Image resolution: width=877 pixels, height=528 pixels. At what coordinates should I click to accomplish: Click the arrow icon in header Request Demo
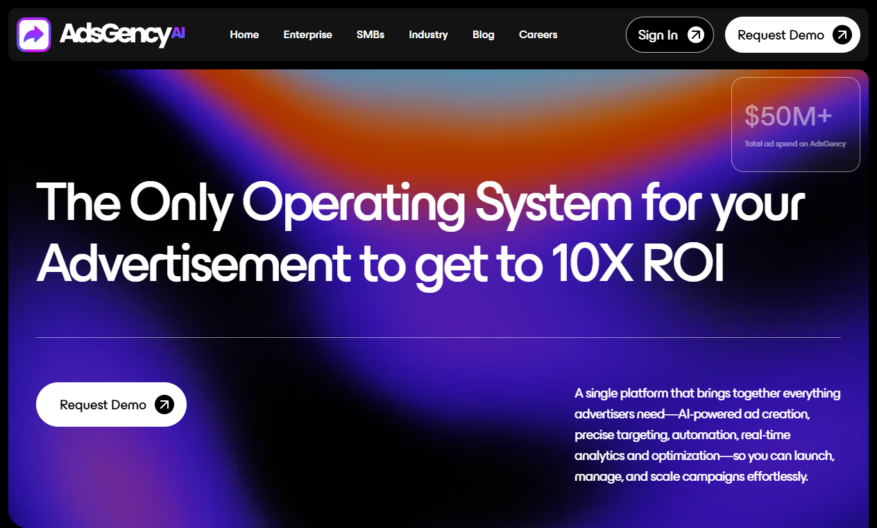pyautogui.click(x=842, y=35)
